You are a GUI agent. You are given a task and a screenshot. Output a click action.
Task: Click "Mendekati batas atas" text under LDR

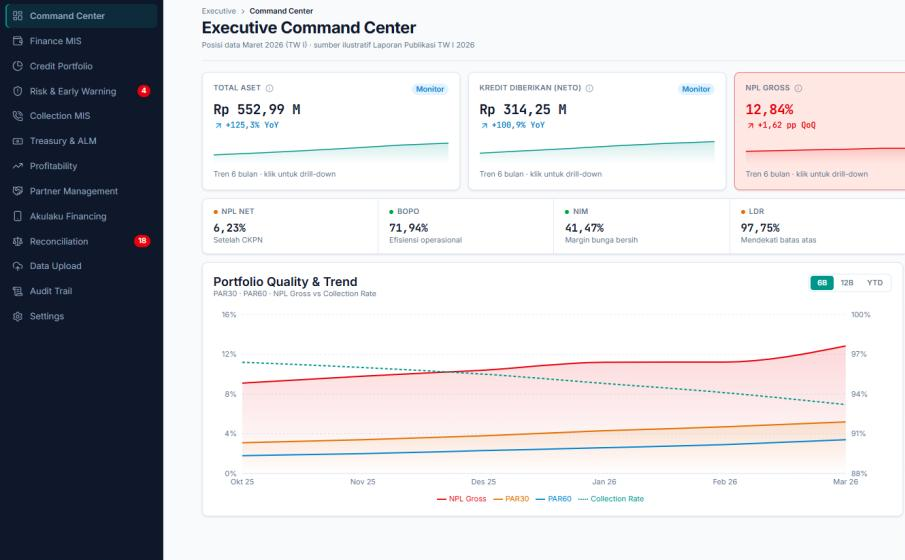[778, 240]
